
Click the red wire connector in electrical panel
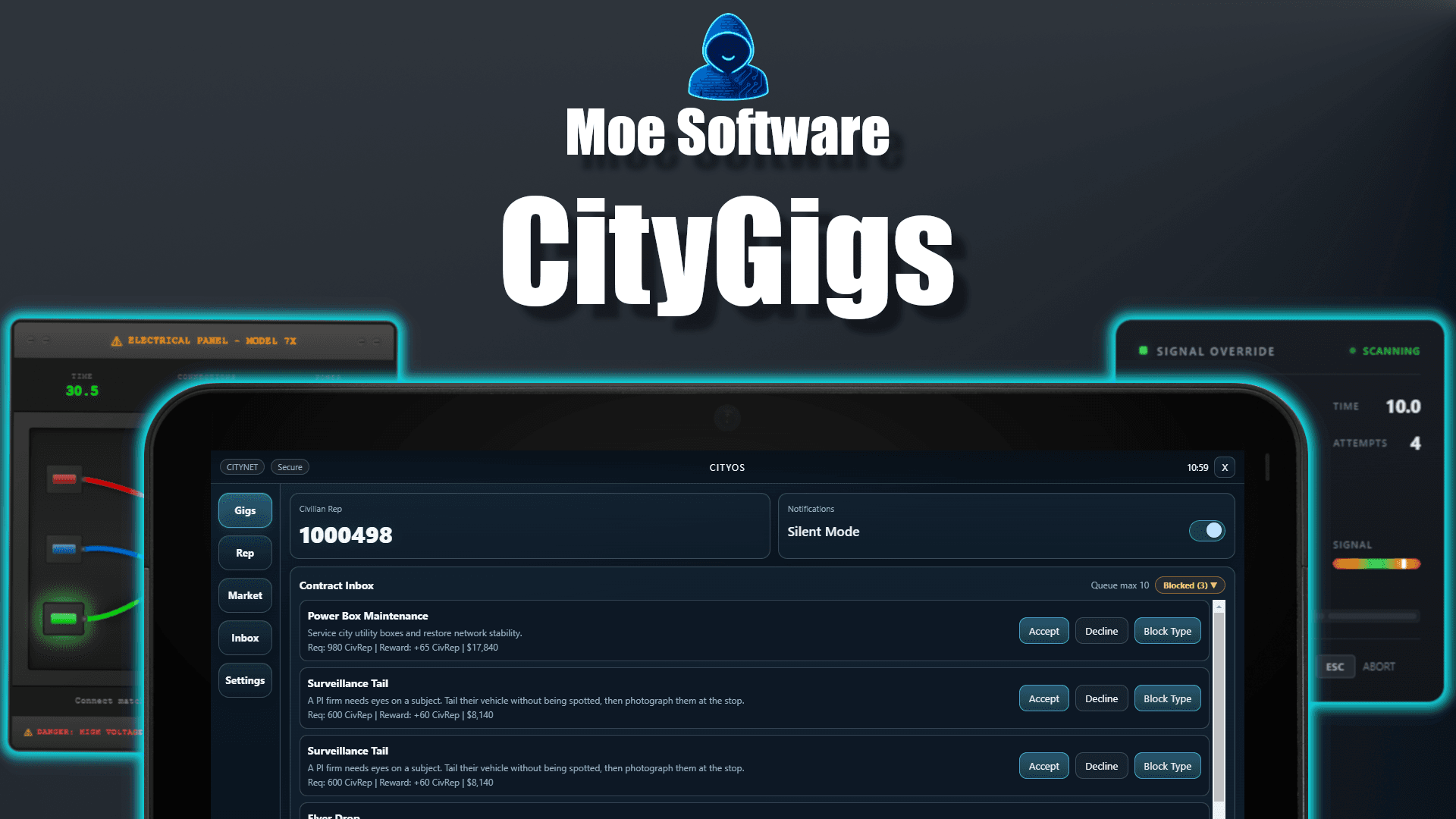point(64,479)
